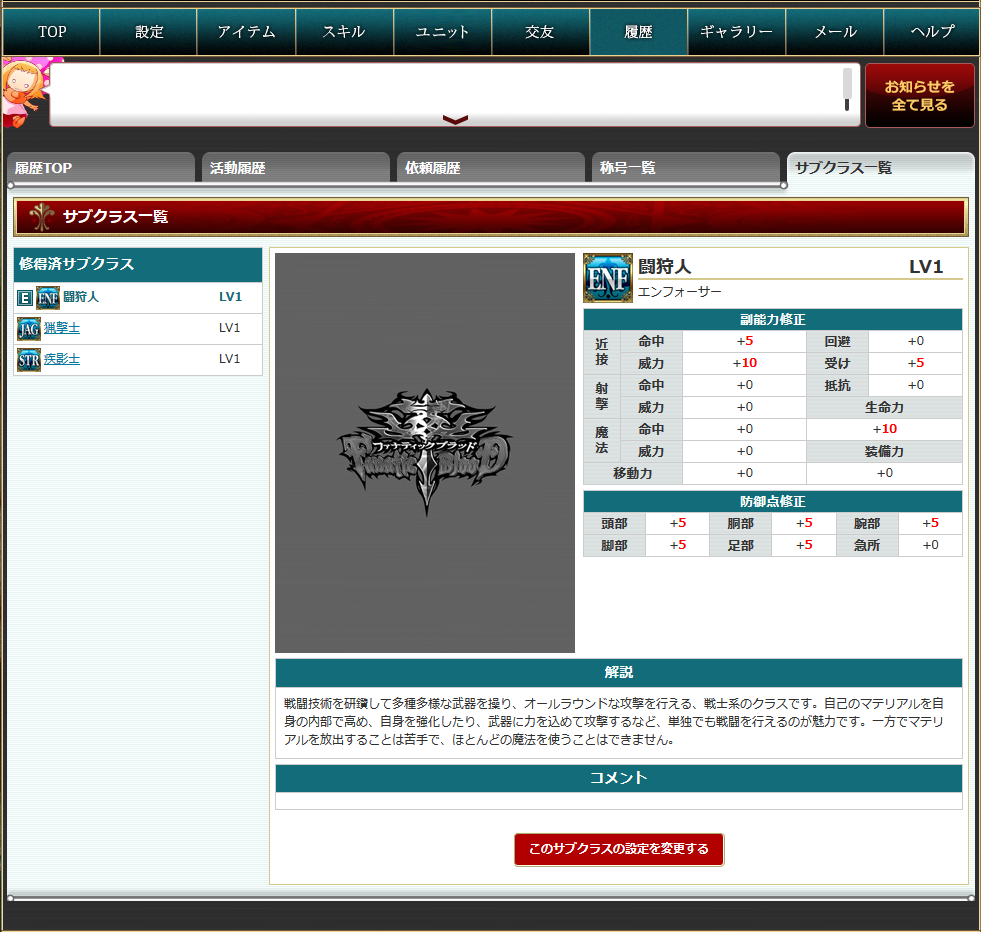
Task: Click the 副能力修正 table header
Action: click(773, 320)
